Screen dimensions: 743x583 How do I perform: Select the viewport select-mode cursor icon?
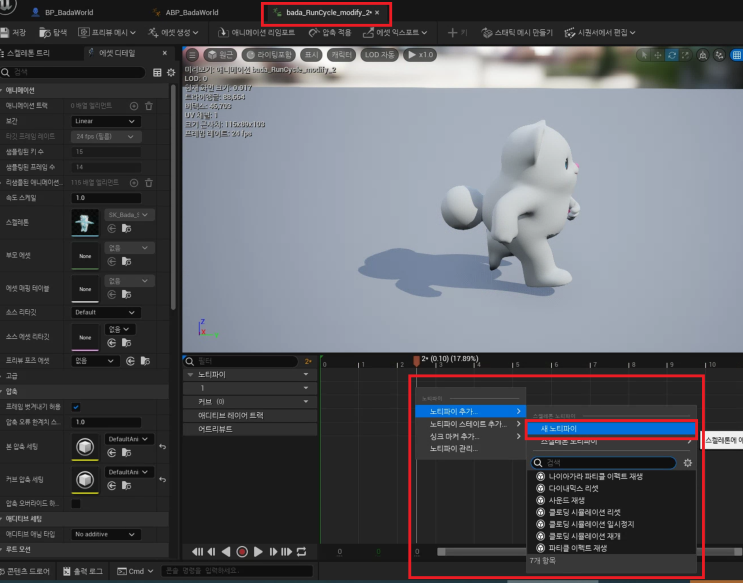click(644, 55)
